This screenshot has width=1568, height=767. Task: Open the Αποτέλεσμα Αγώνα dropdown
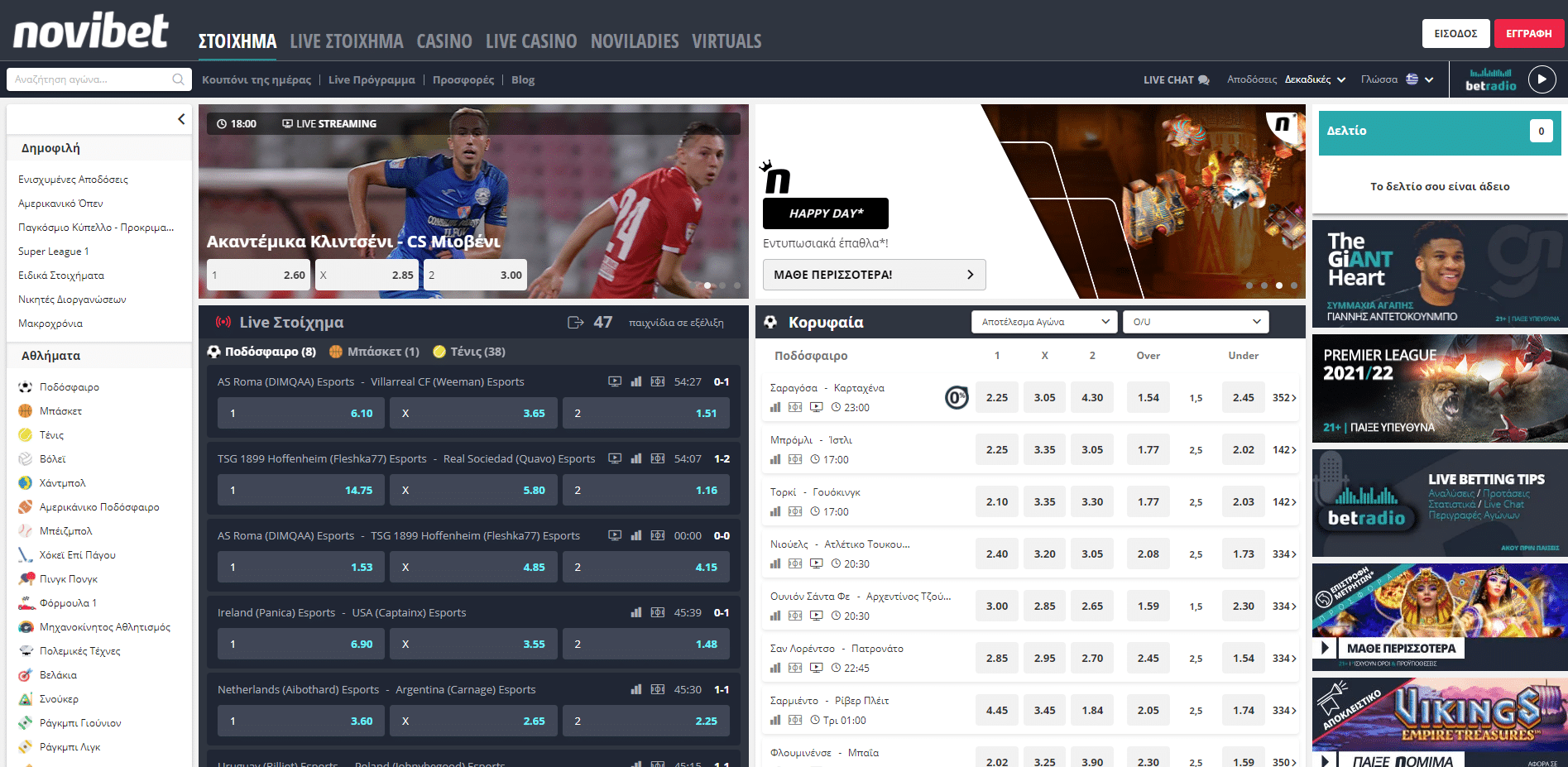coord(1045,322)
